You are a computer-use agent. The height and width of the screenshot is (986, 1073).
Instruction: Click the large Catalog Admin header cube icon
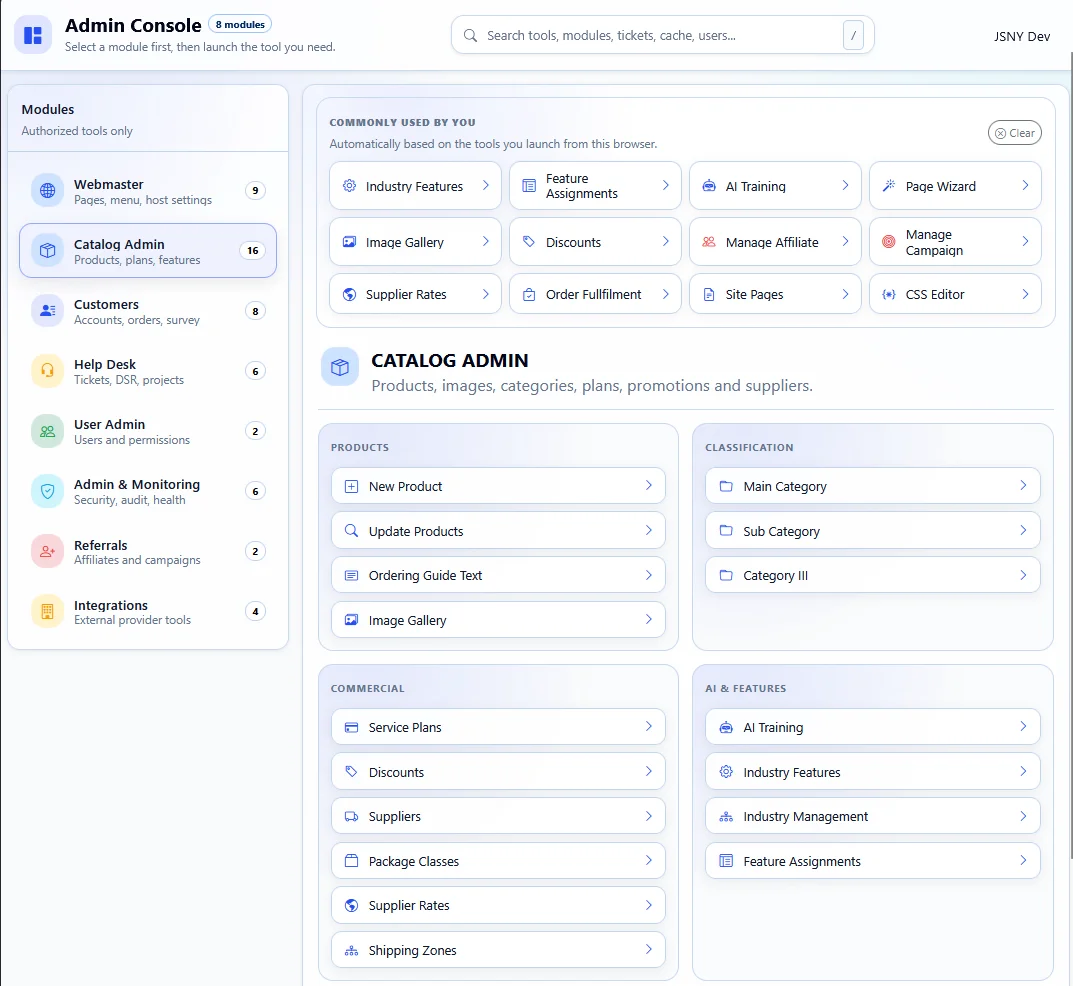pyautogui.click(x=340, y=367)
